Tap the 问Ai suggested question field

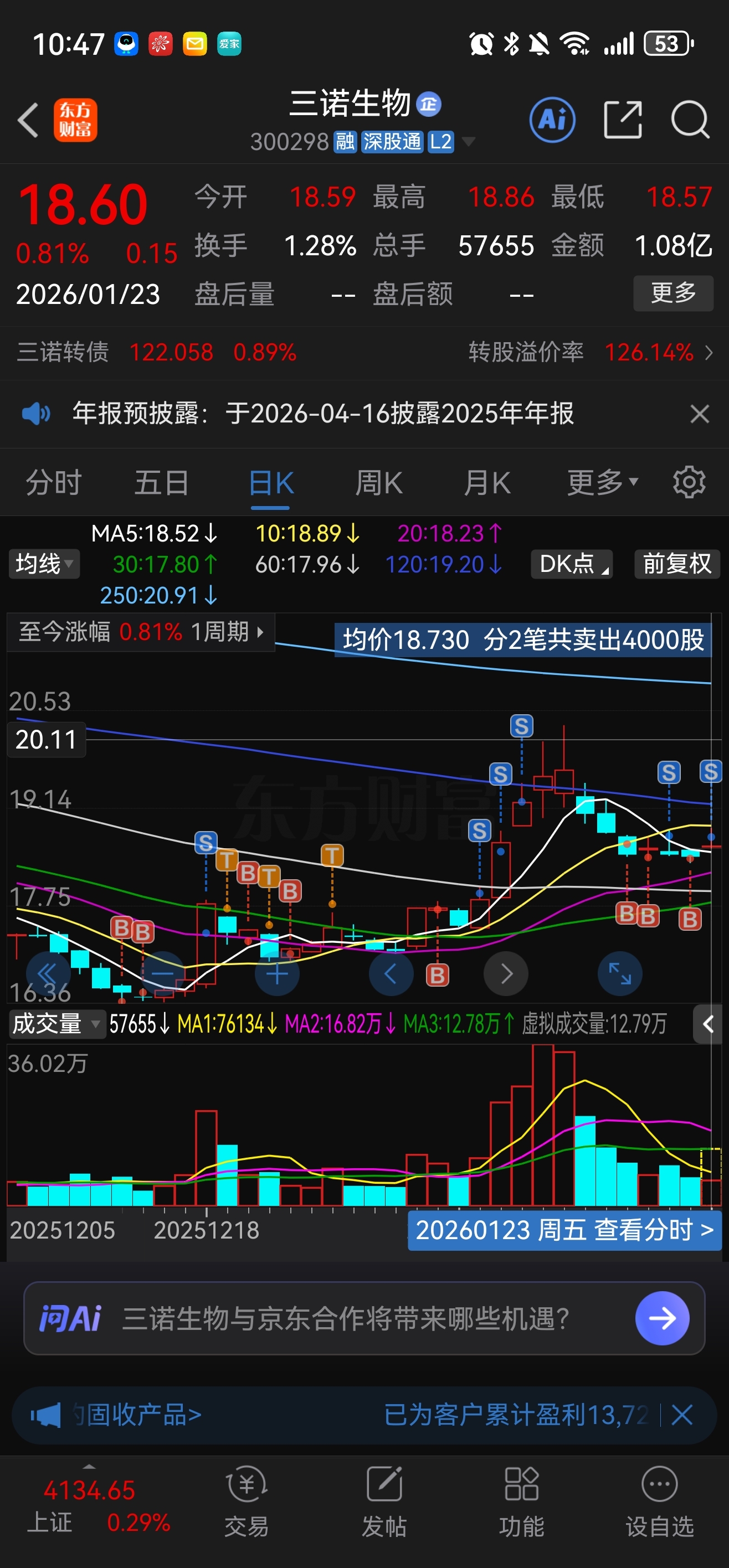pyautogui.click(x=345, y=1318)
